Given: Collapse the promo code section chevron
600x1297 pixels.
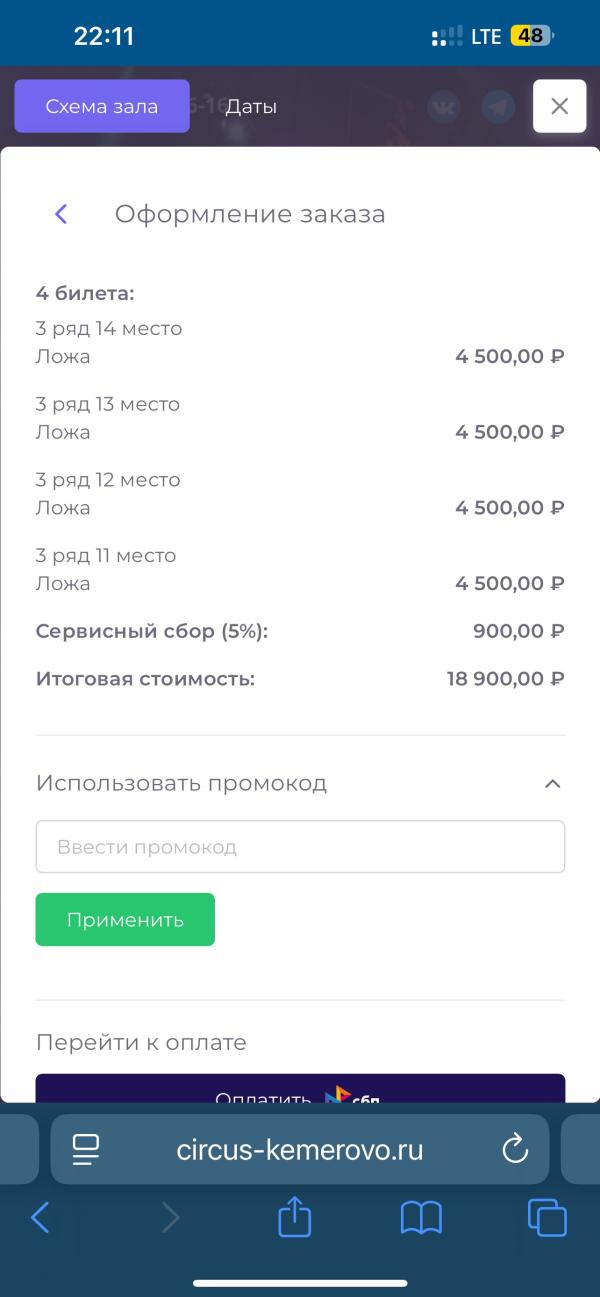Looking at the screenshot, I should pos(552,784).
